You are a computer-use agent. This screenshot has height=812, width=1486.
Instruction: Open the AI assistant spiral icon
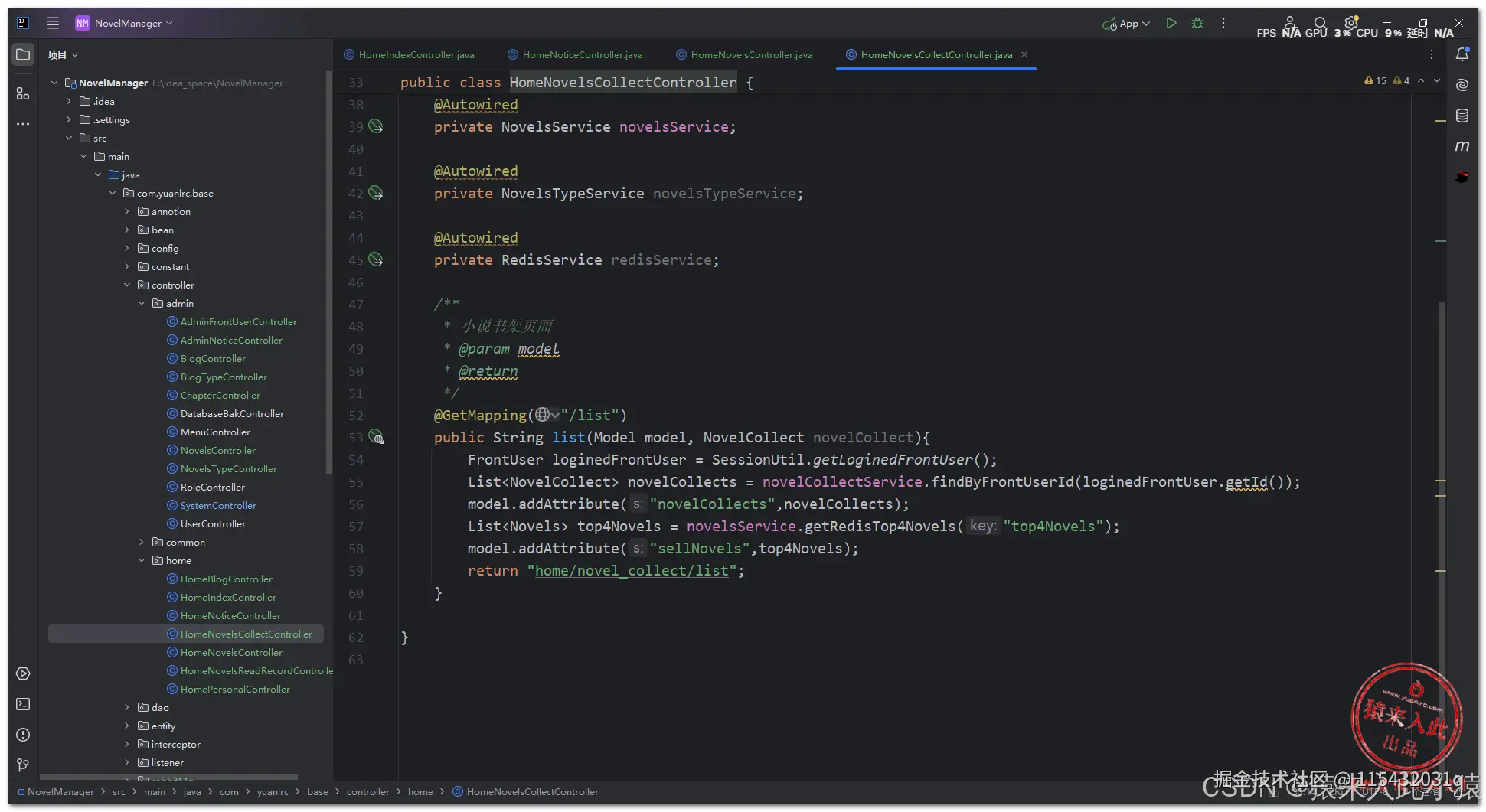tap(1462, 85)
